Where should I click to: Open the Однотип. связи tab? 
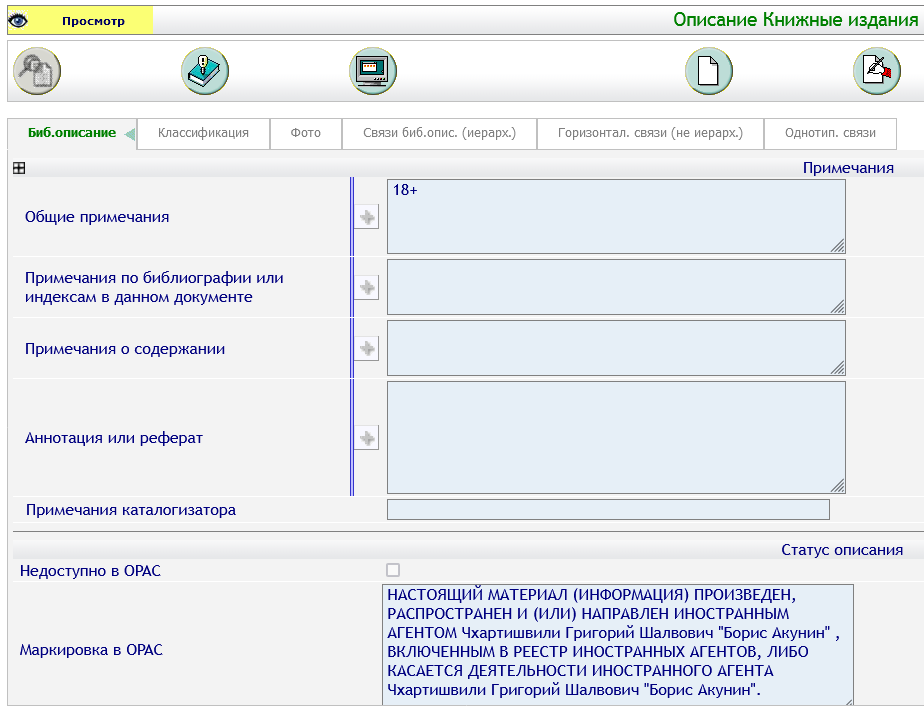point(830,133)
